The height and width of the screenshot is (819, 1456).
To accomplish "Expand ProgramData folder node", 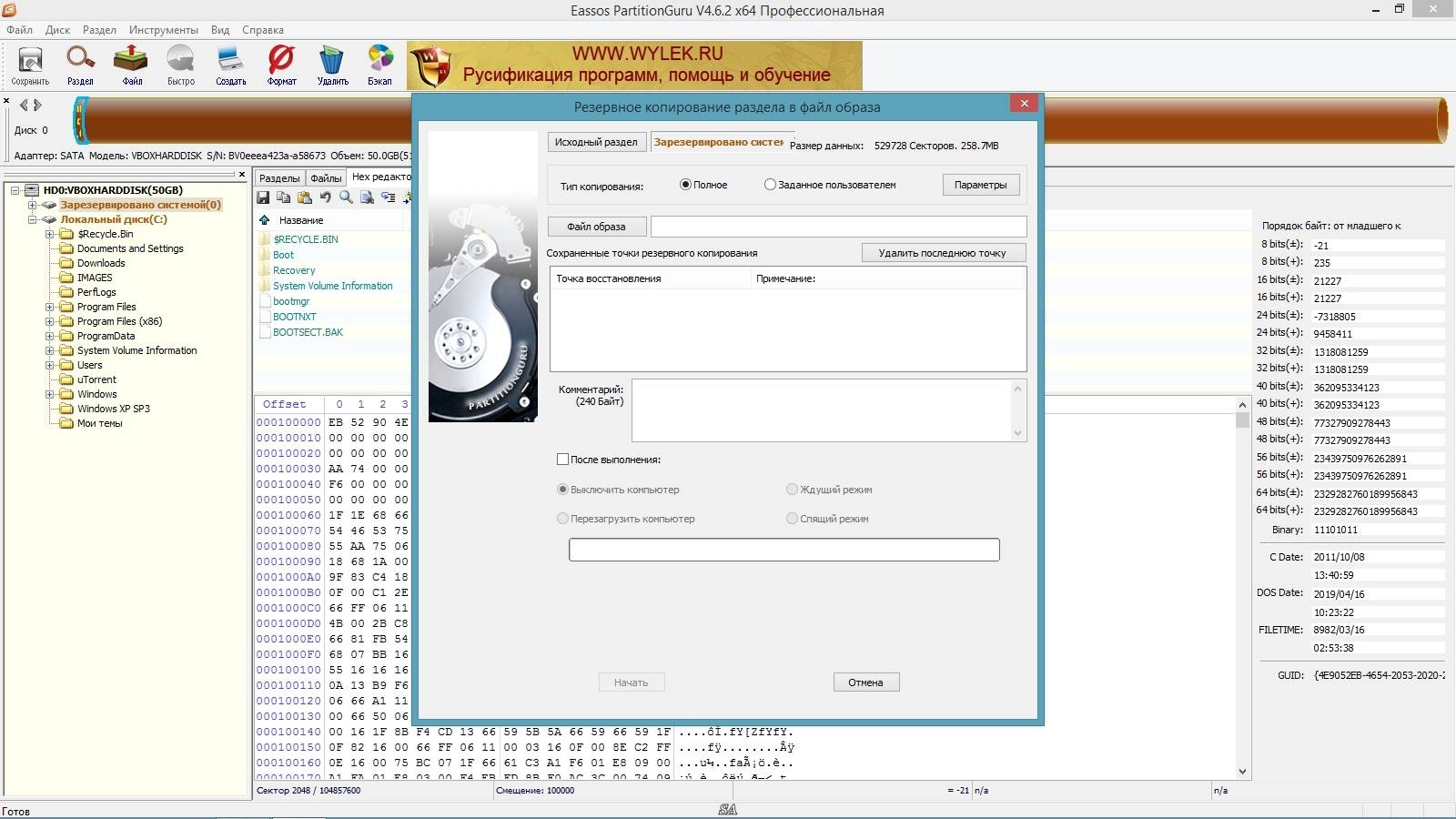I will point(50,336).
